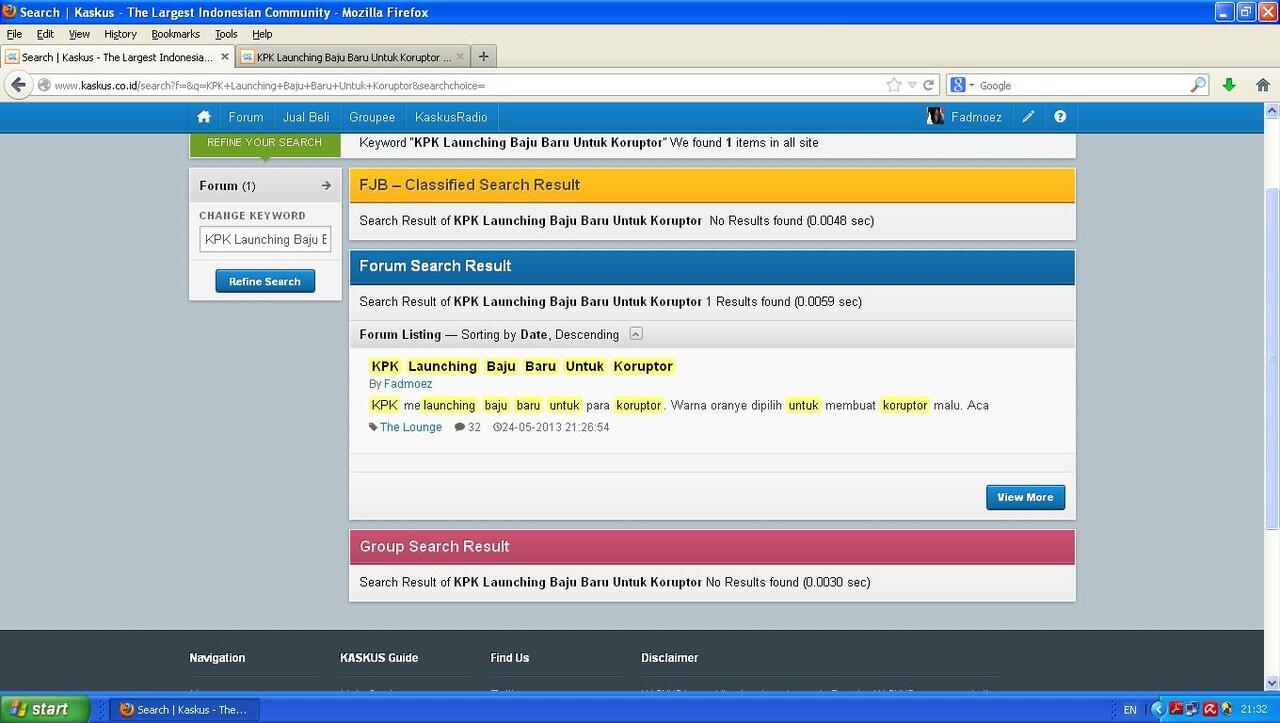
Task: Click the tag icon beside The Lounge
Action: [373, 427]
